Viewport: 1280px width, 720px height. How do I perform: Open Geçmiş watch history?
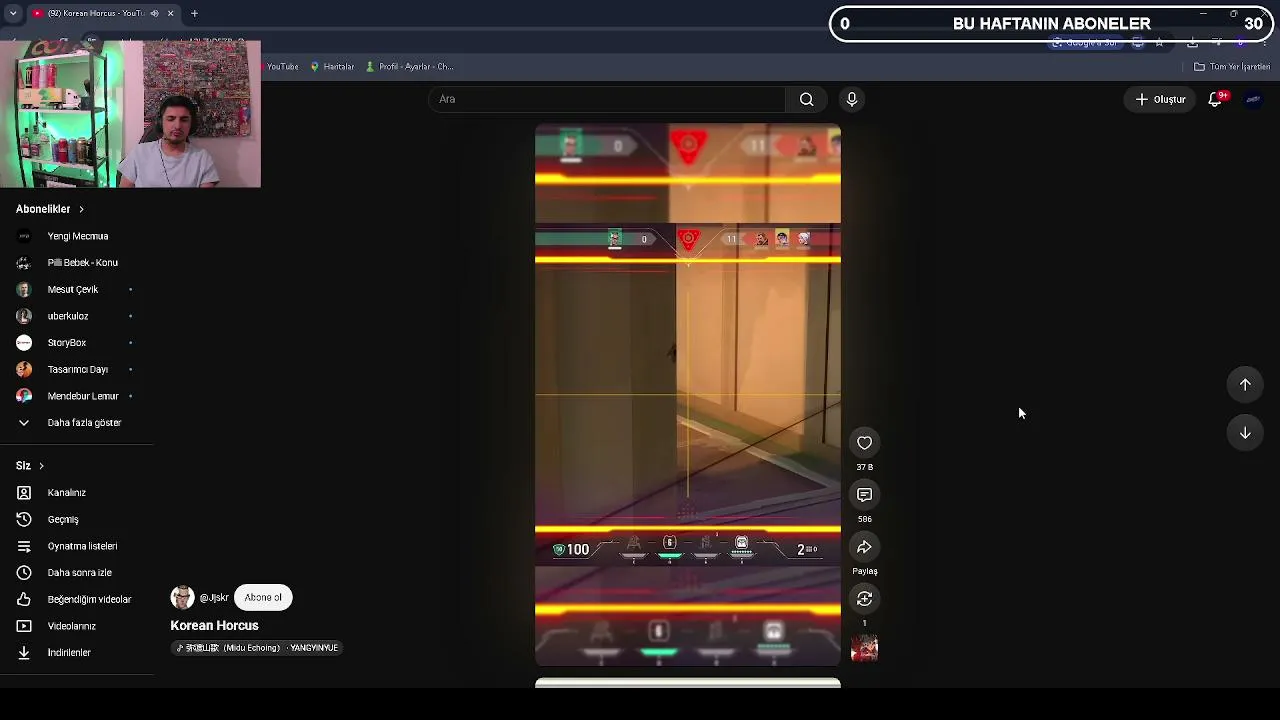coord(77,520)
